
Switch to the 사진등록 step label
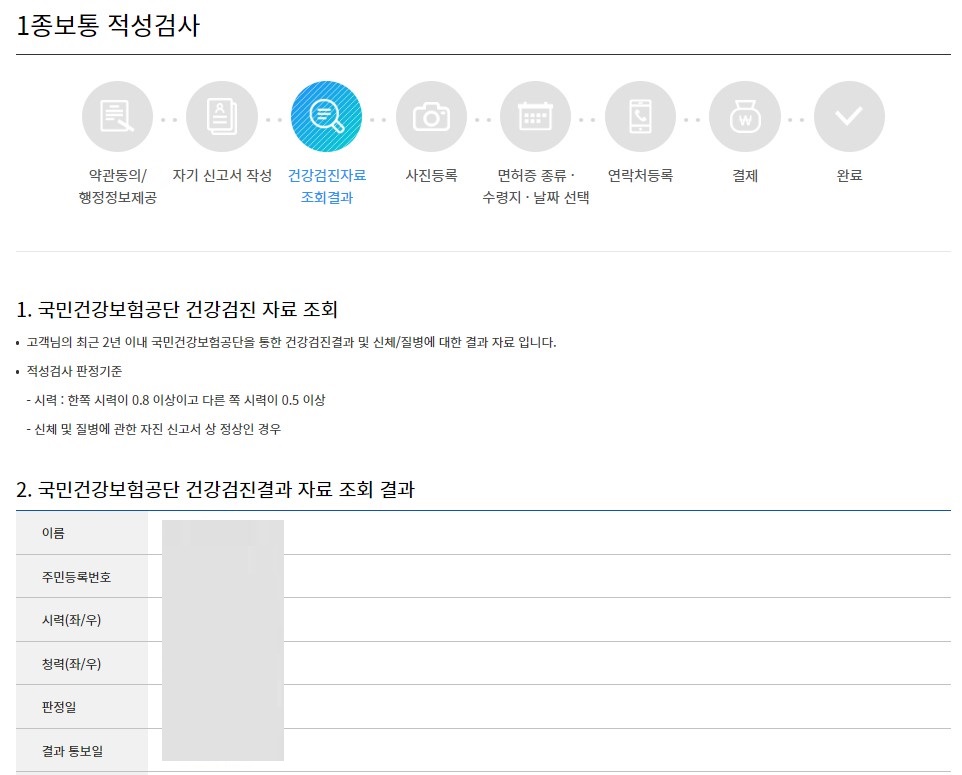click(430, 172)
